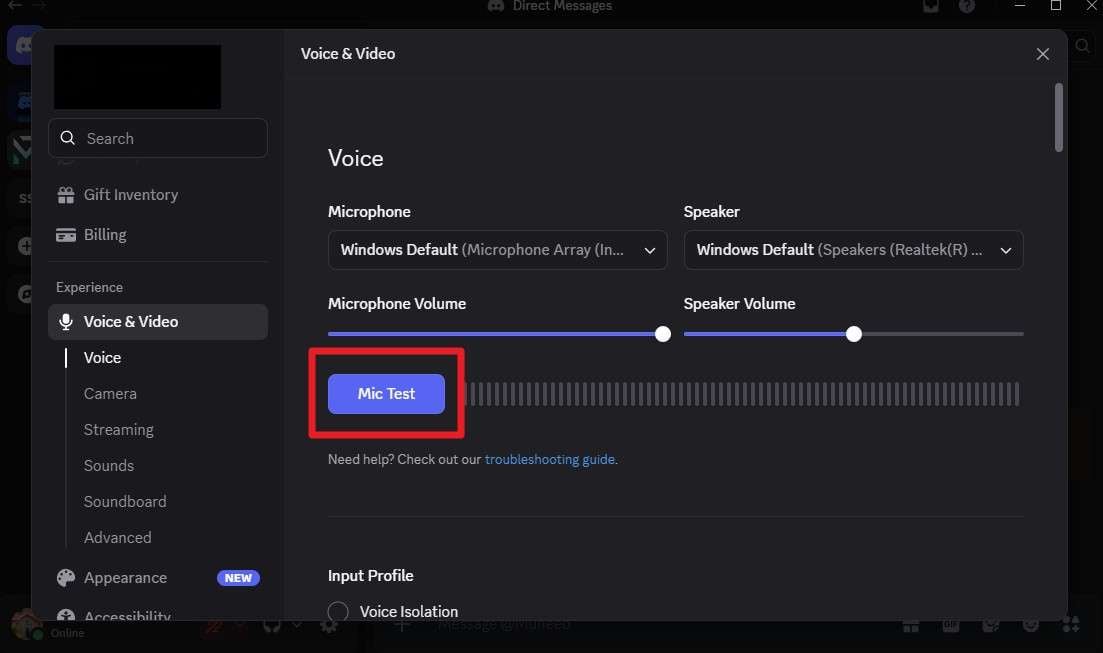Select the Voice Isolation radio option
This screenshot has width=1103, height=653.
point(338,611)
